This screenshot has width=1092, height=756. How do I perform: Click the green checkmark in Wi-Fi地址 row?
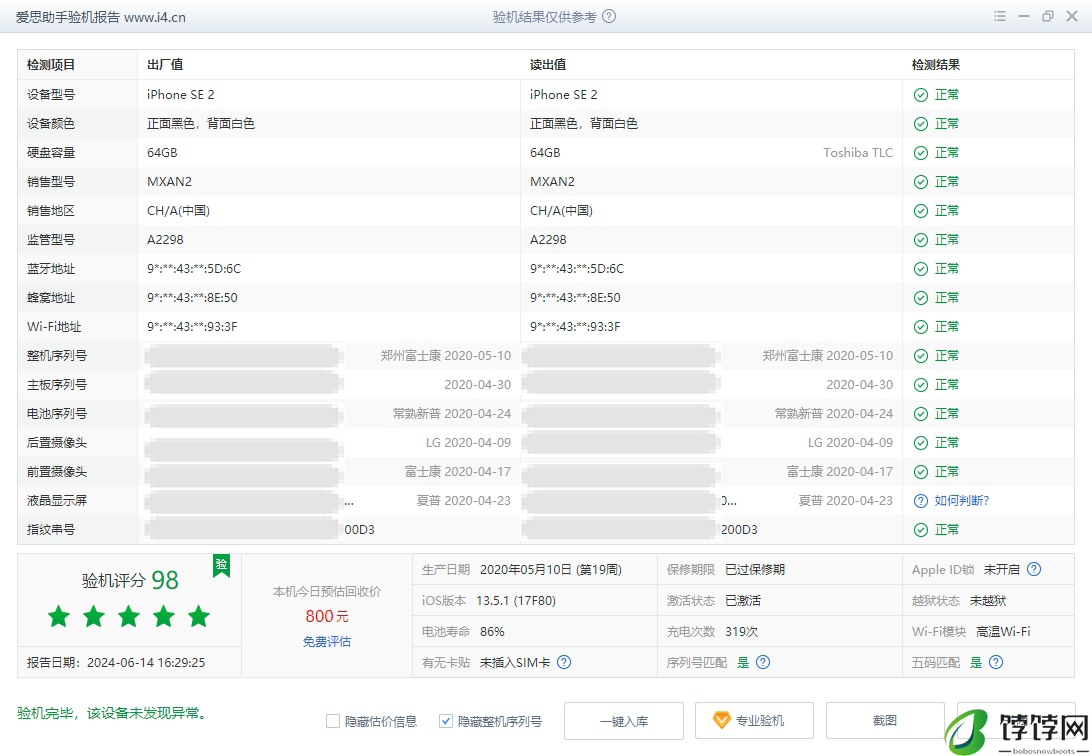921,326
